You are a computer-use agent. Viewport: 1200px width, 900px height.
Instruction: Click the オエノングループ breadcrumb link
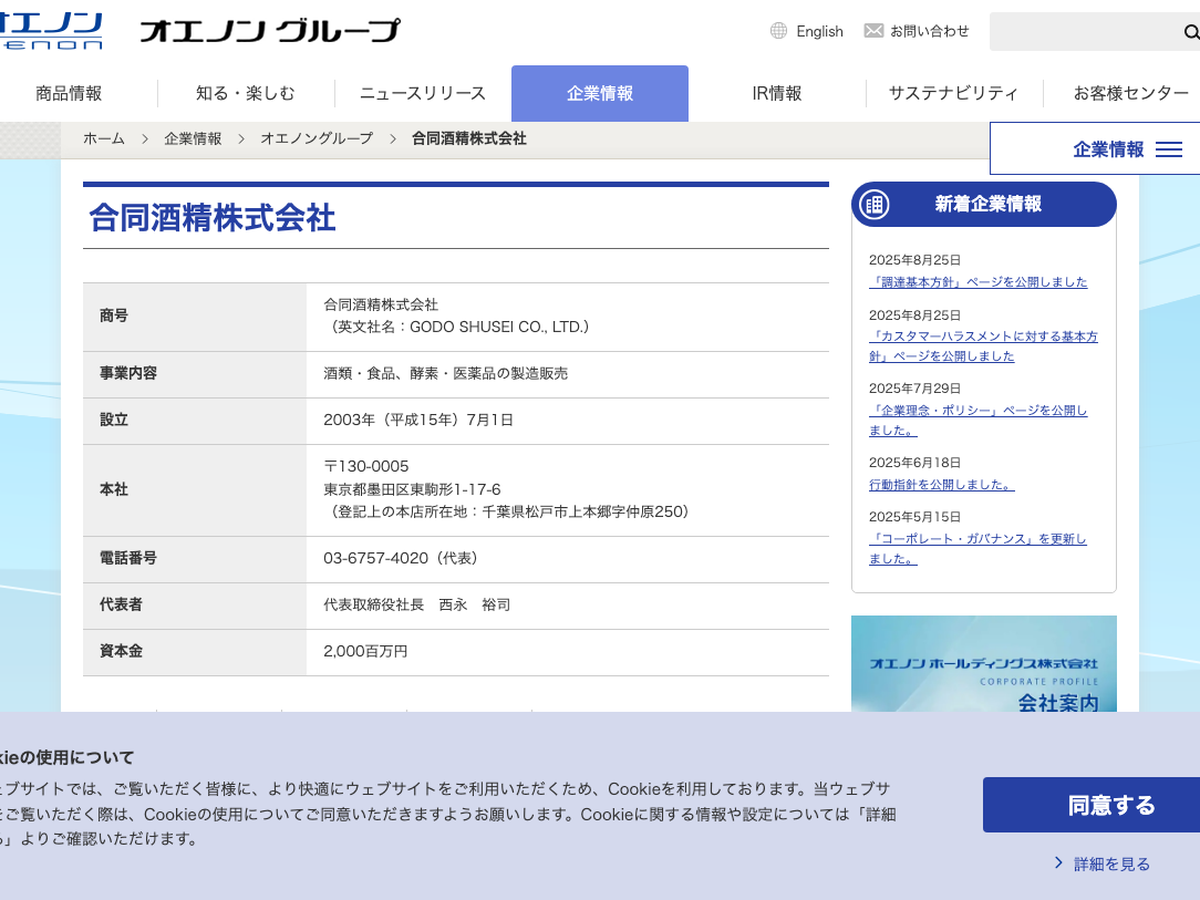[316, 139]
